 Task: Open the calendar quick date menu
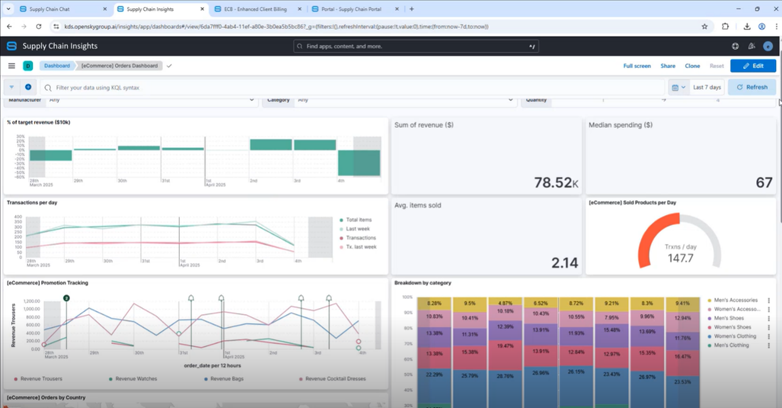tap(679, 87)
